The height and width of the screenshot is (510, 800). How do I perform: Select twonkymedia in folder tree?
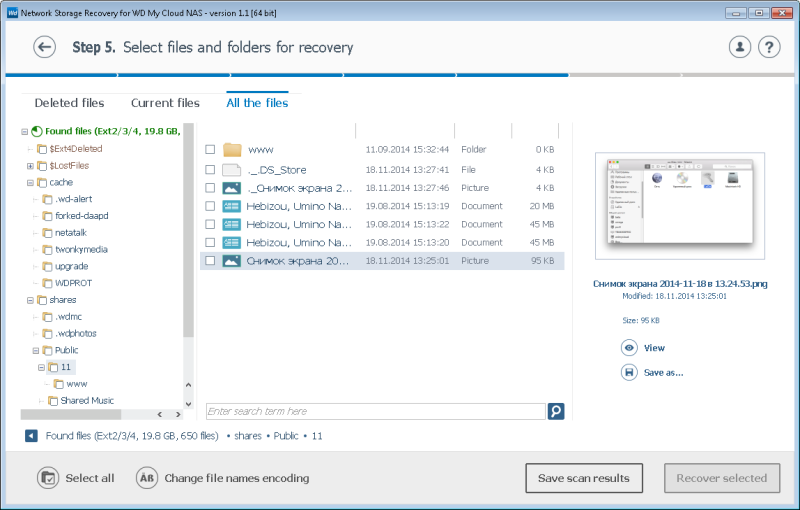(x=81, y=249)
